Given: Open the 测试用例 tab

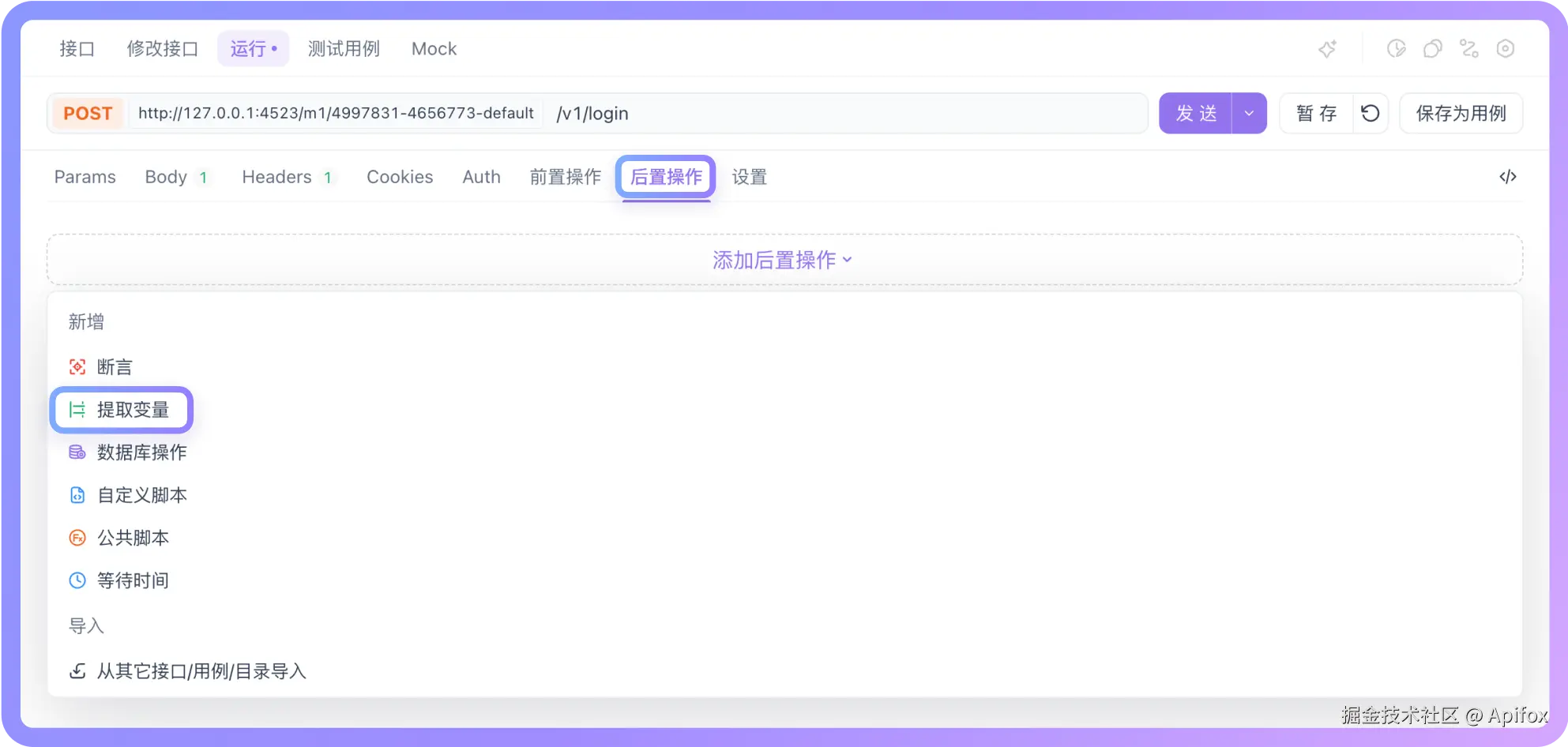Looking at the screenshot, I should click(344, 49).
